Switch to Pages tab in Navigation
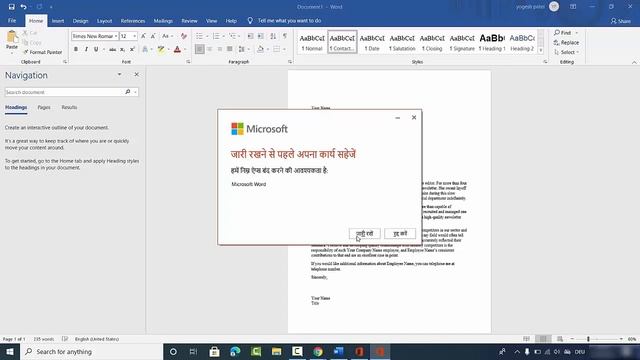640x360 pixels. (44, 107)
